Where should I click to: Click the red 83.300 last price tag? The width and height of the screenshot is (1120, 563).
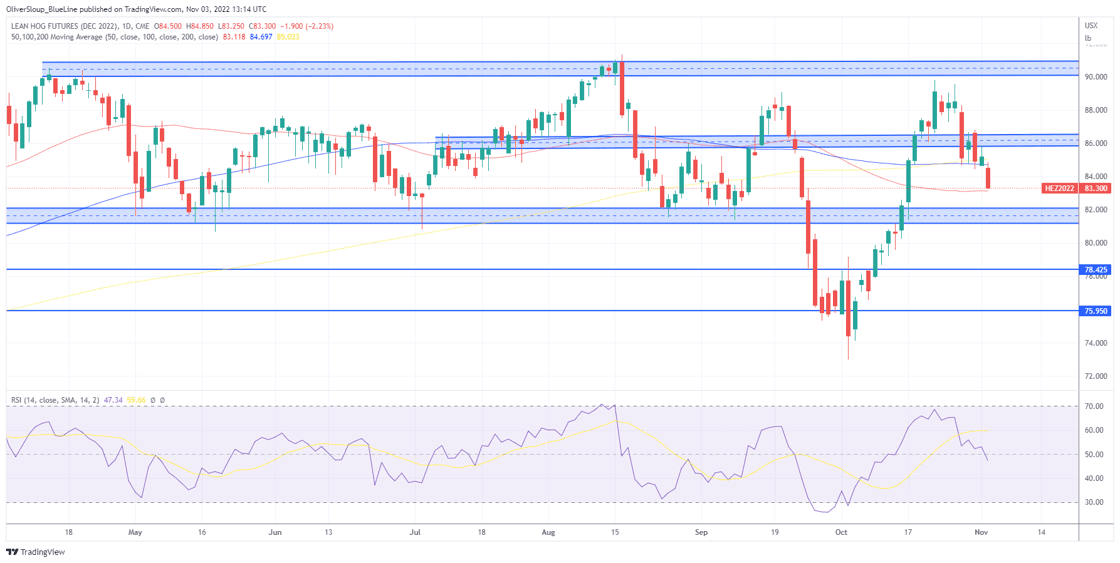coord(1096,189)
